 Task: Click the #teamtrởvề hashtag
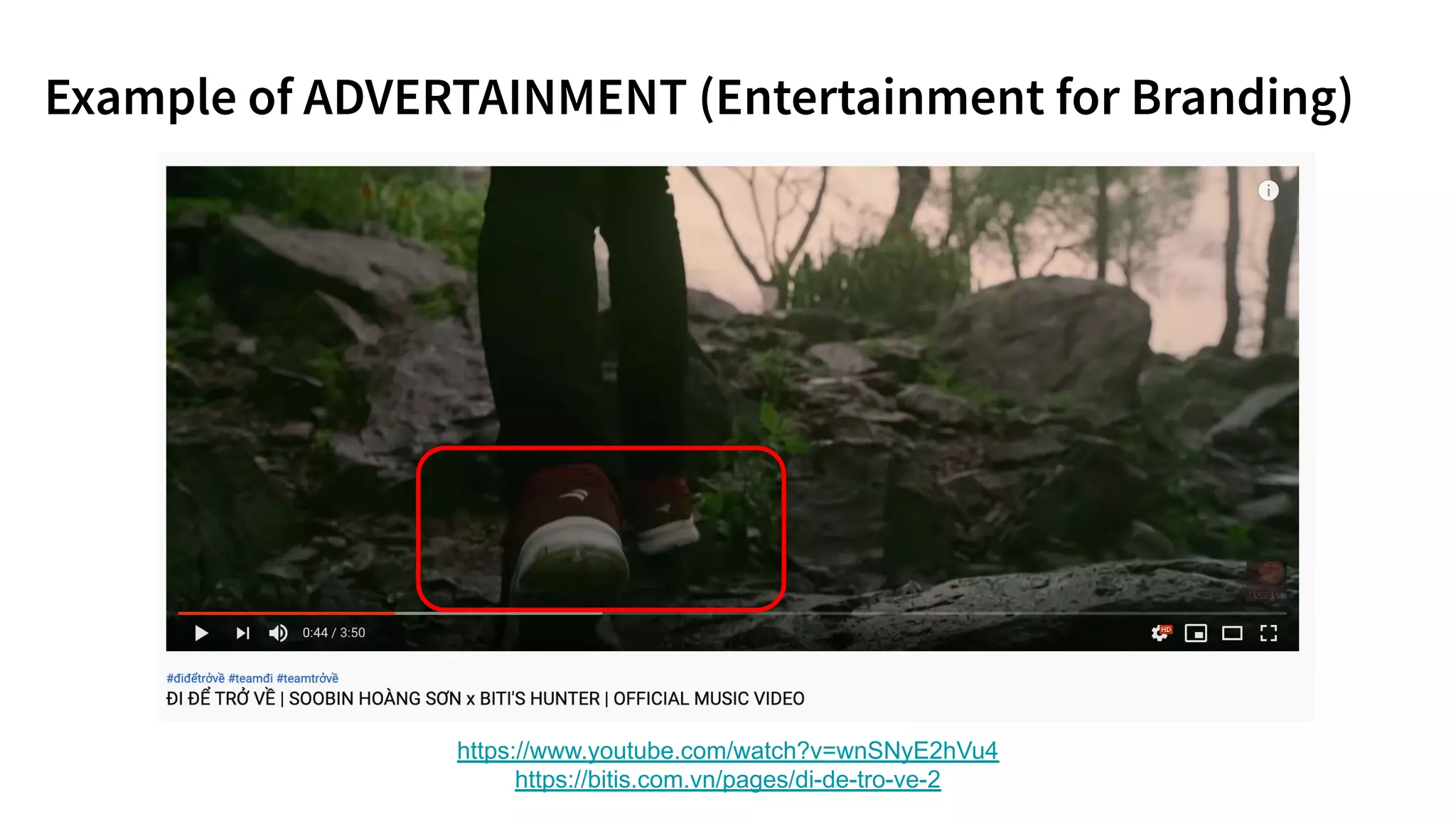tap(307, 678)
